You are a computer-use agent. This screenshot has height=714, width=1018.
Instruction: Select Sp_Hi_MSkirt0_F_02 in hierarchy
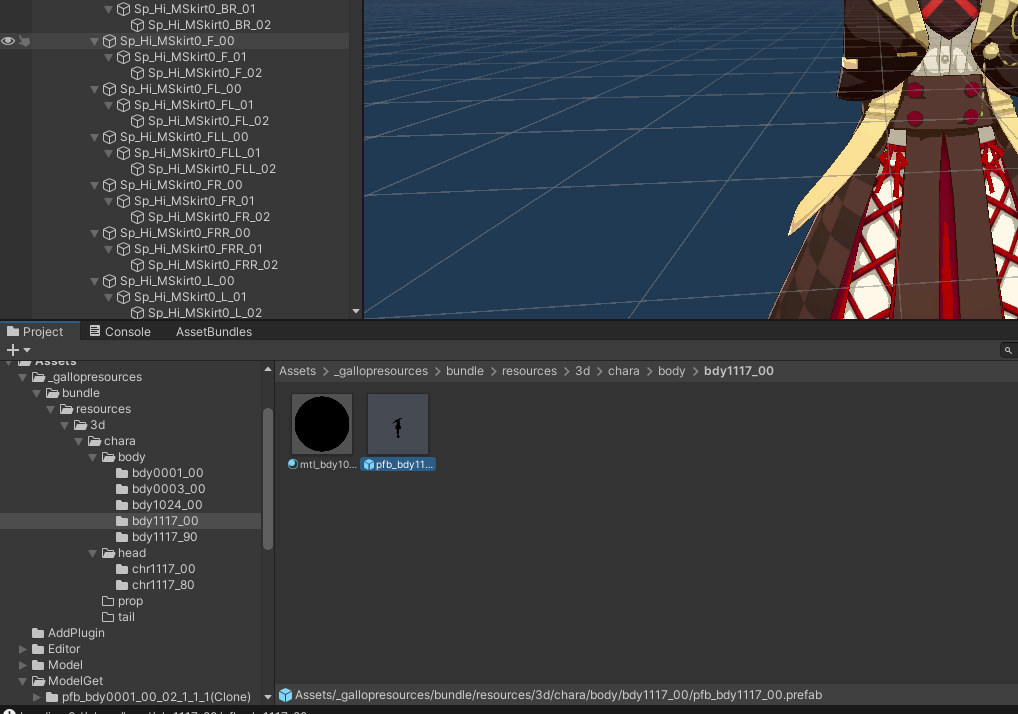[x=205, y=73]
